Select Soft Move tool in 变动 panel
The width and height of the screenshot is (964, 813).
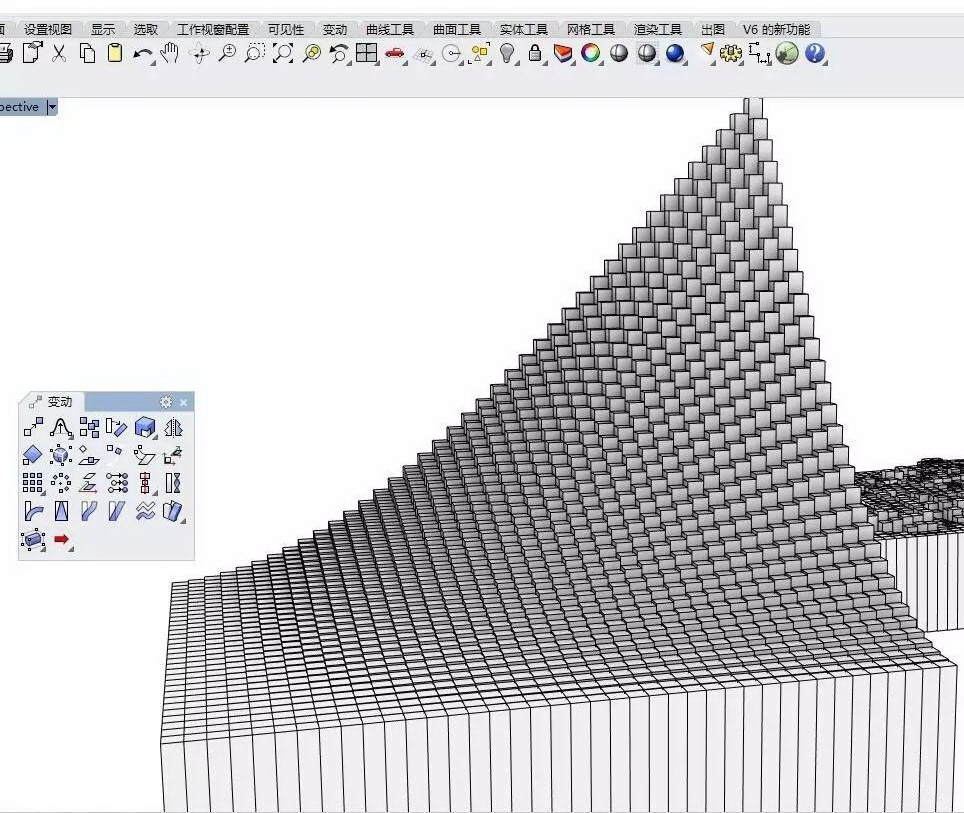coord(61,427)
